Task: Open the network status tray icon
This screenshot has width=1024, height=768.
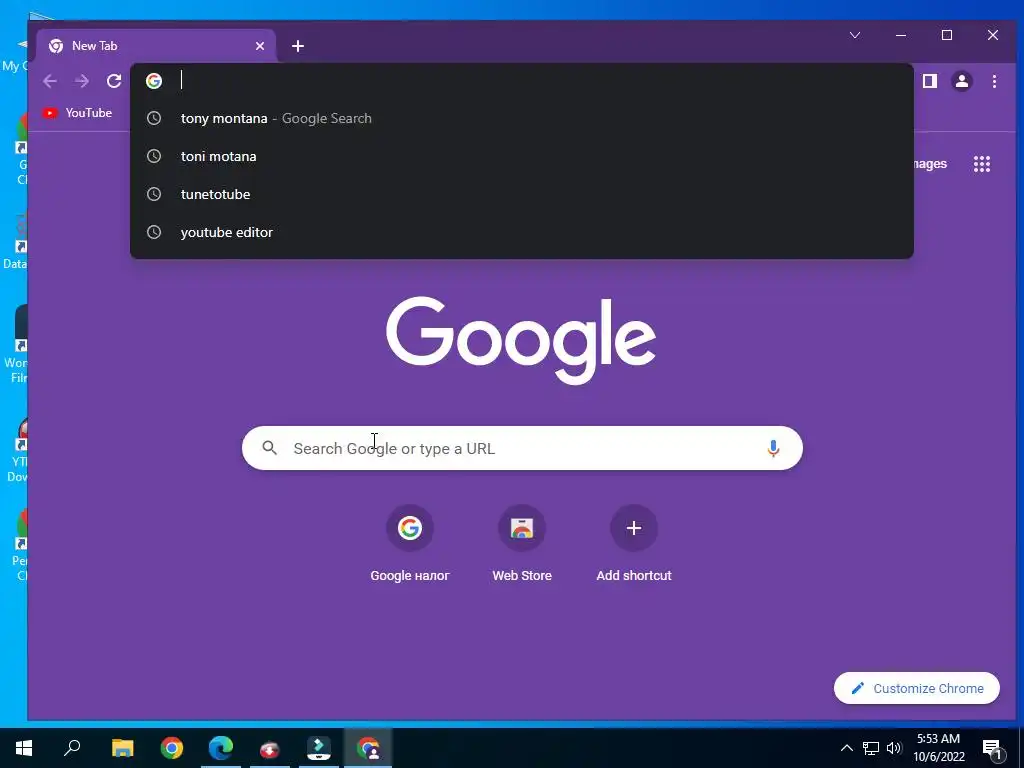Action: tap(871, 748)
